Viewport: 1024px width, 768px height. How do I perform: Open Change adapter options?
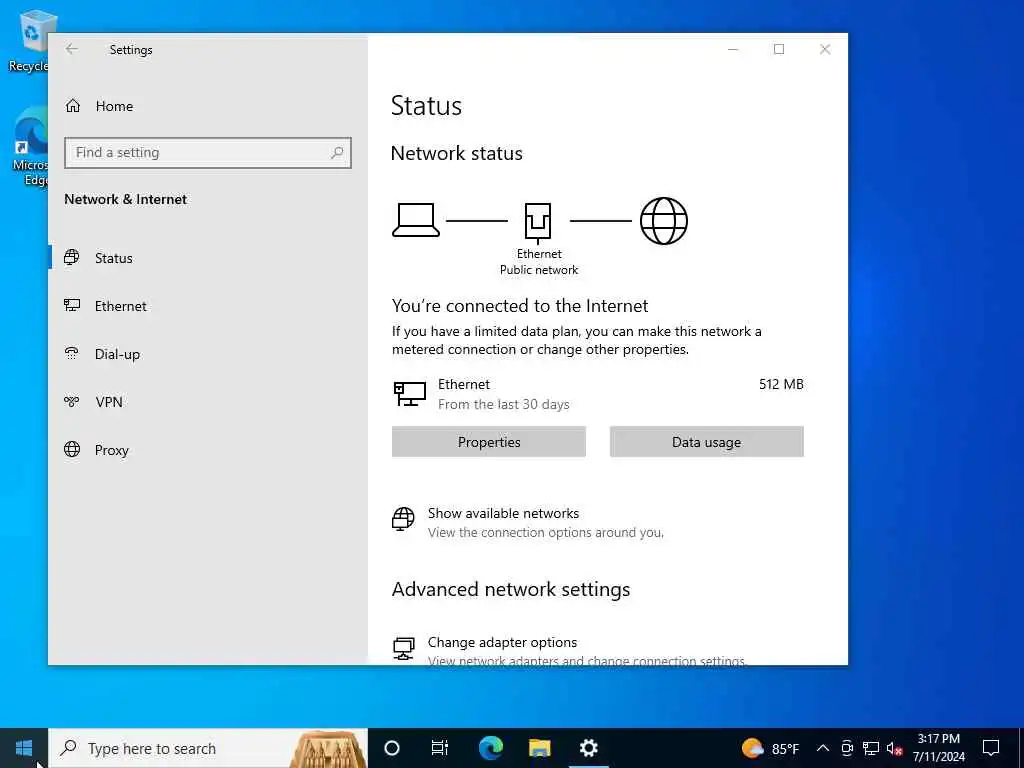pos(502,642)
